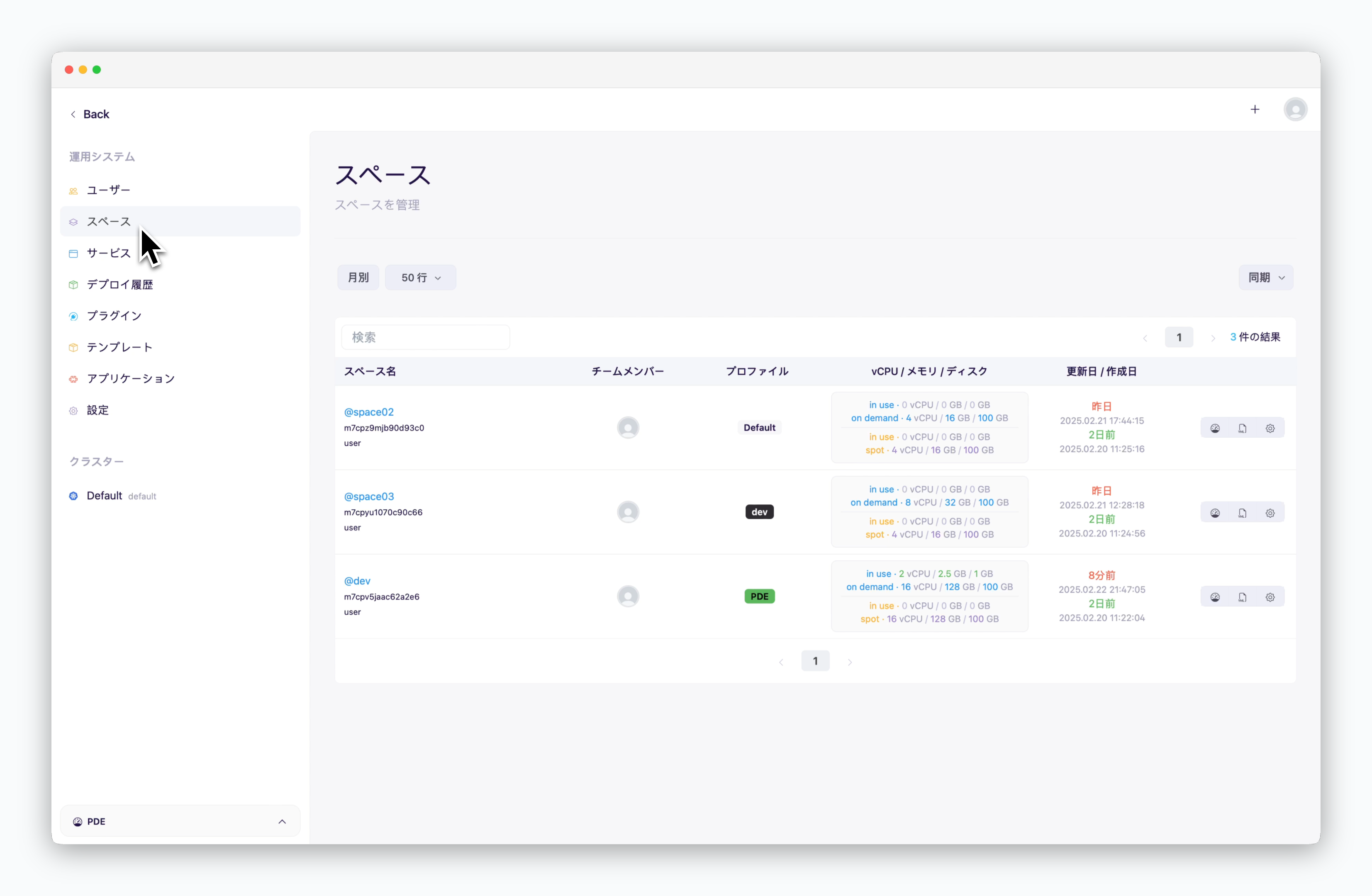Click the 3 件の結果 result count
This screenshot has width=1372, height=896.
click(x=1255, y=337)
